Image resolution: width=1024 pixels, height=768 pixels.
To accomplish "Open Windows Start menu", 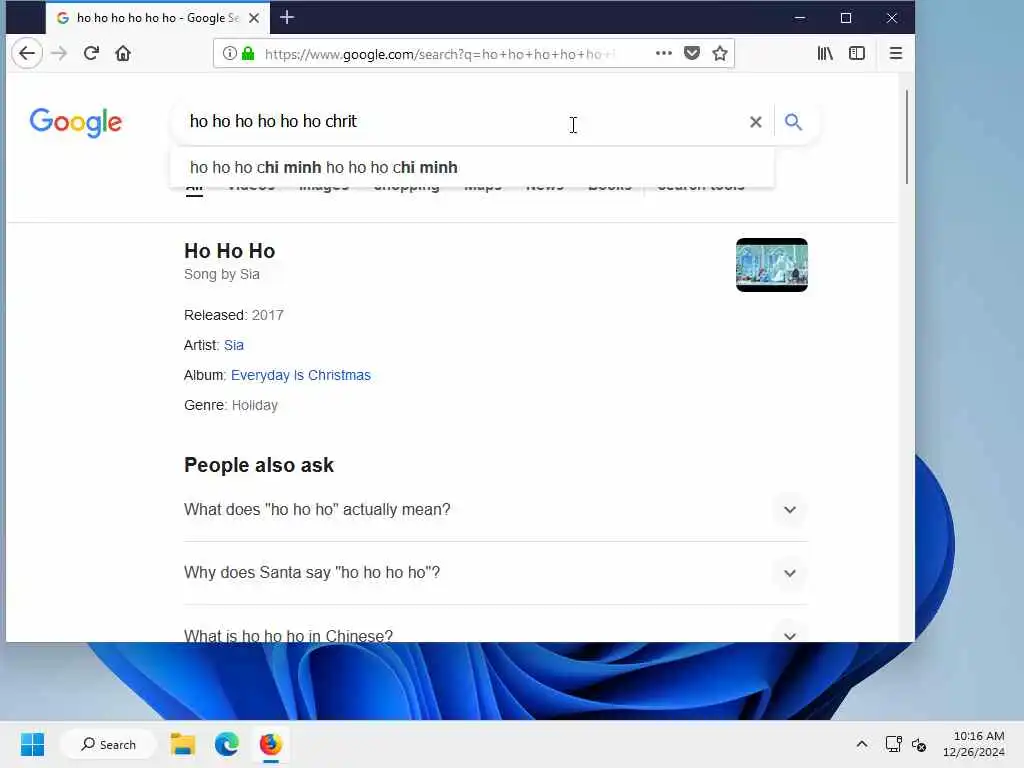I will coord(33,744).
